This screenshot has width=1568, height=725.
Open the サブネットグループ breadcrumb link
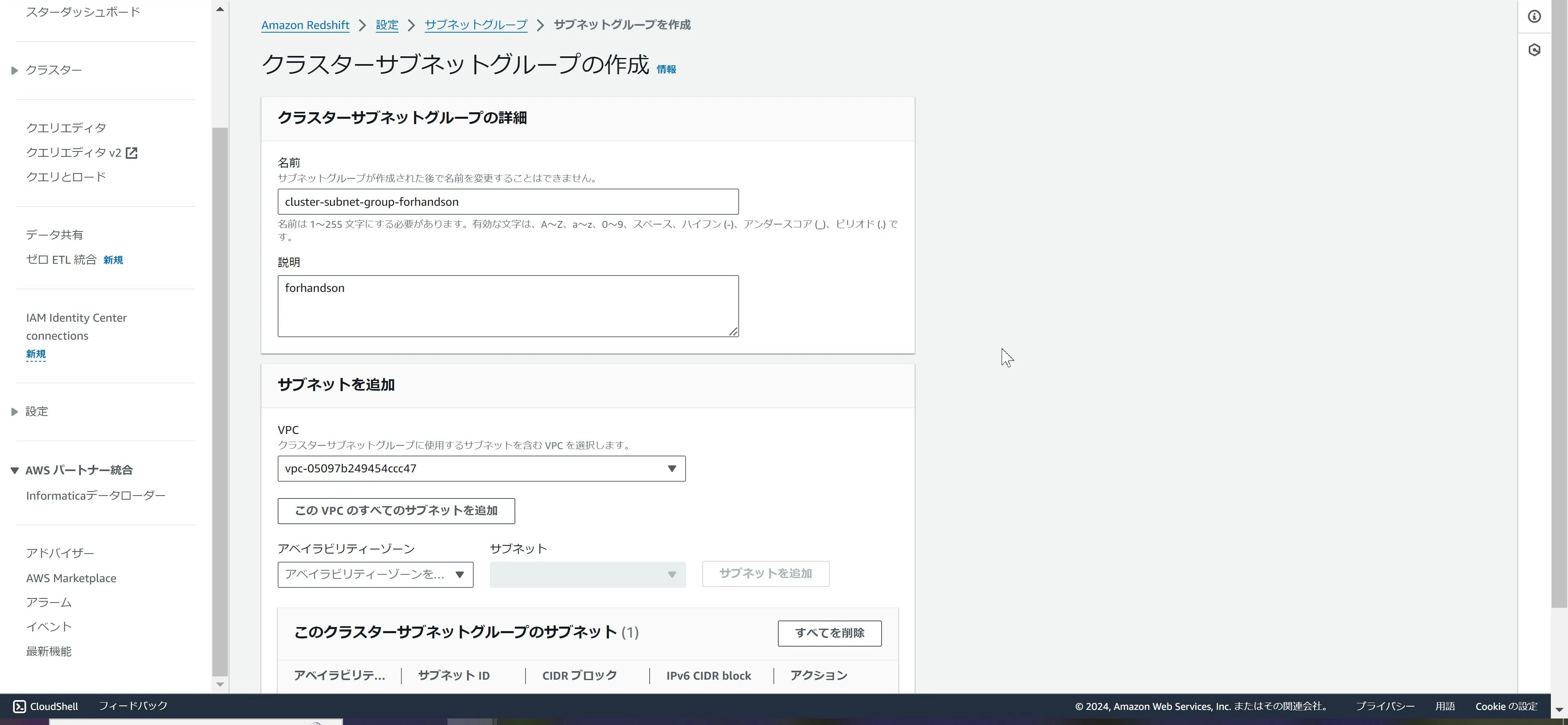tap(475, 25)
